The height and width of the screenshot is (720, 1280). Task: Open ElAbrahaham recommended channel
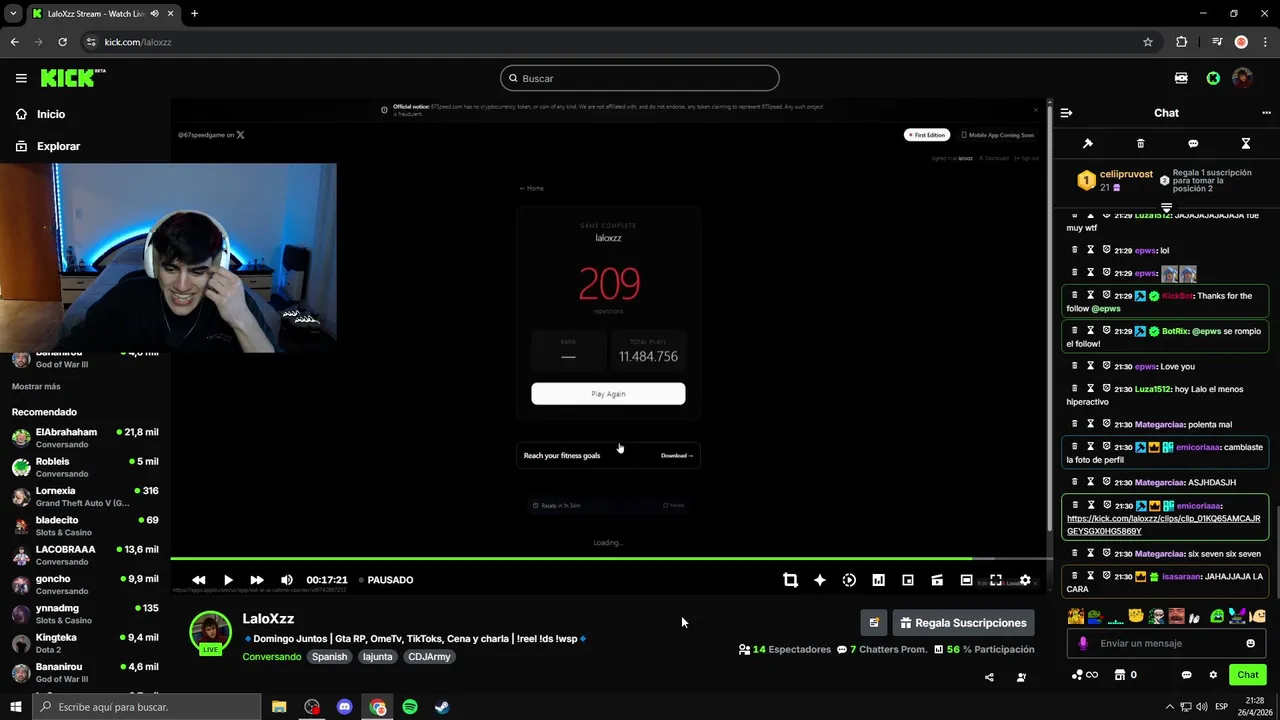[x=85, y=438]
